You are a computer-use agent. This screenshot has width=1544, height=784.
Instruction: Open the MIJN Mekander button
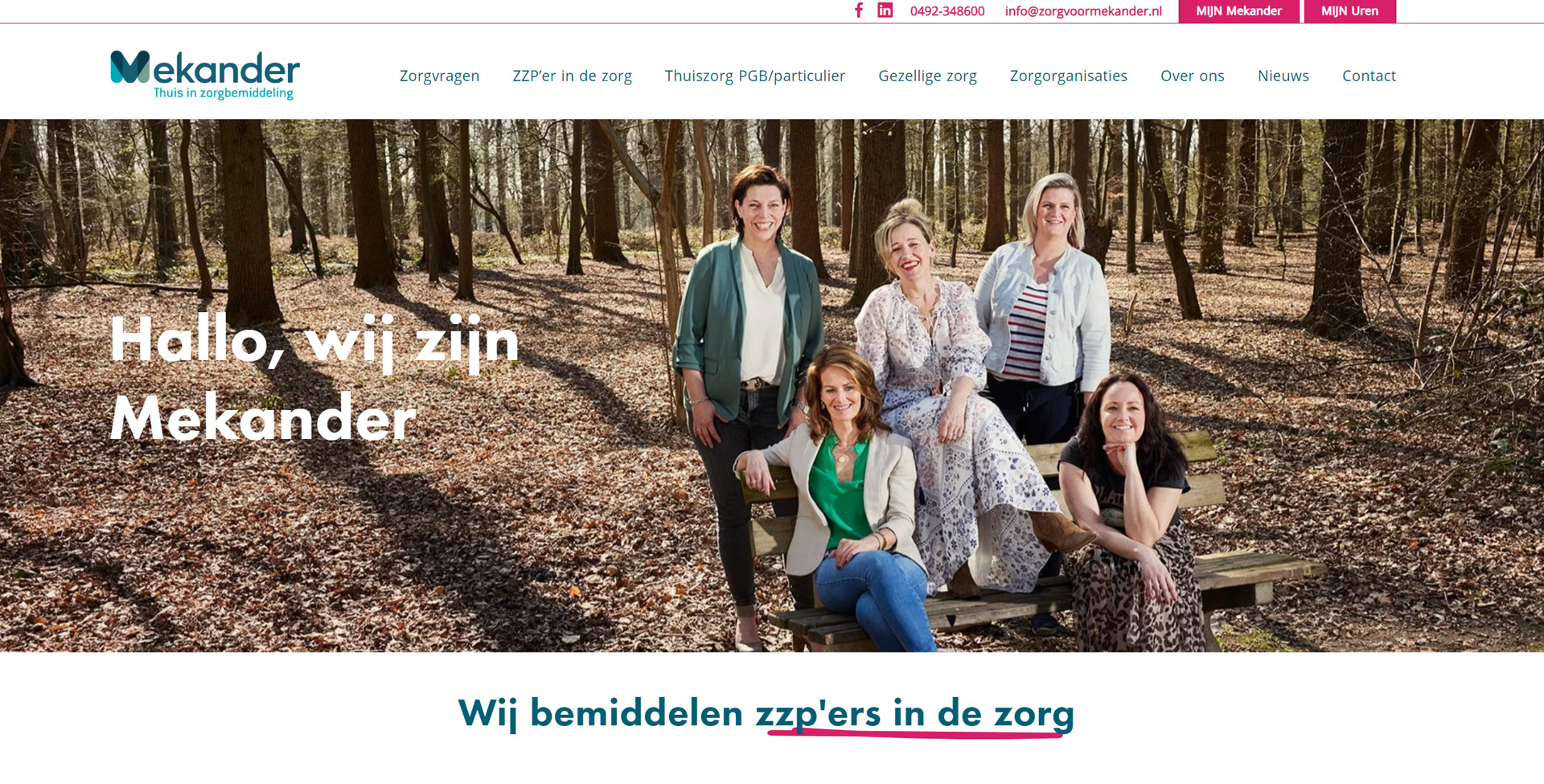pos(1238,11)
